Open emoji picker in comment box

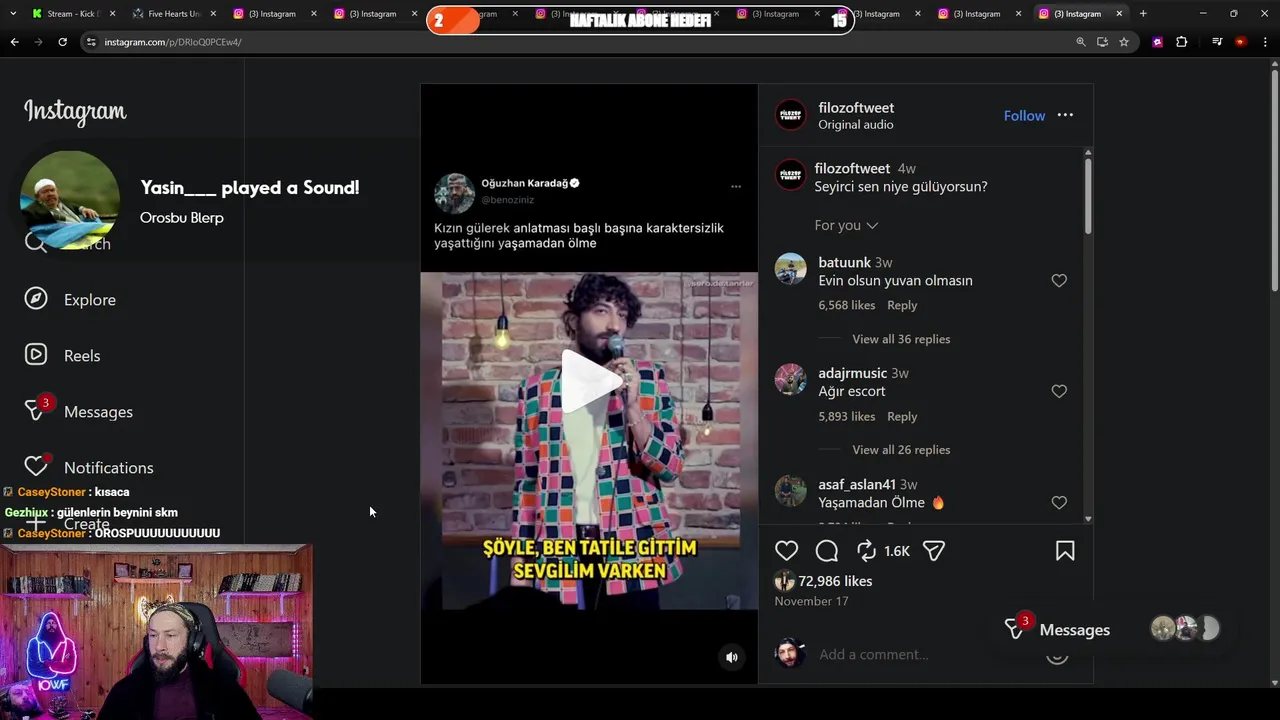click(x=1057, y=655)
